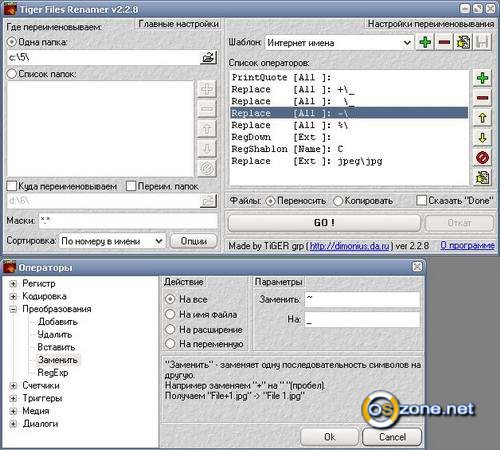Select Replace [All]: %\ operator row
Screen dimensions: 500x450
[349, 125]
